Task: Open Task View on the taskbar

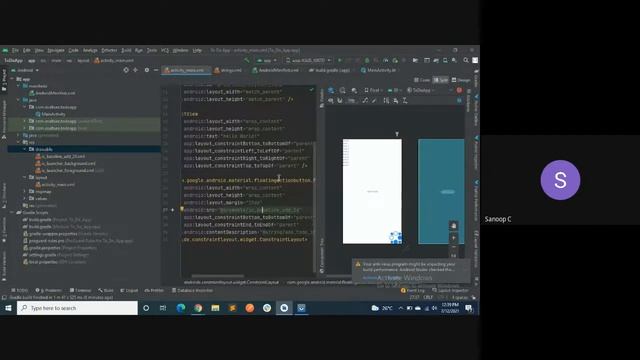Action: (163, 308)
